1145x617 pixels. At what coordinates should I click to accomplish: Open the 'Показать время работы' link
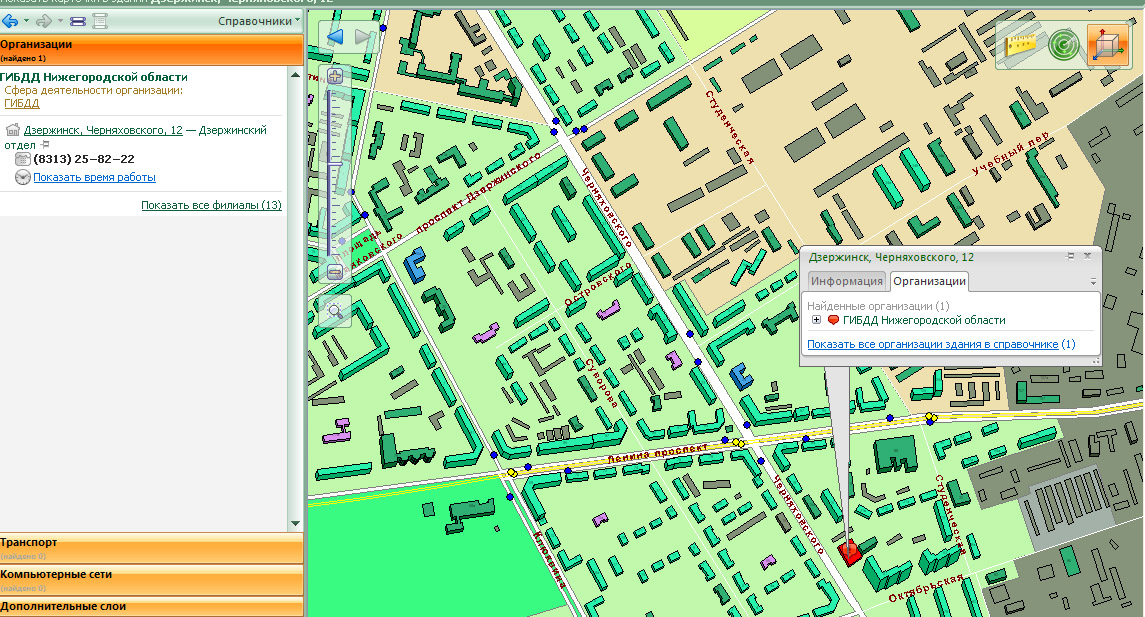pos(94,177)
